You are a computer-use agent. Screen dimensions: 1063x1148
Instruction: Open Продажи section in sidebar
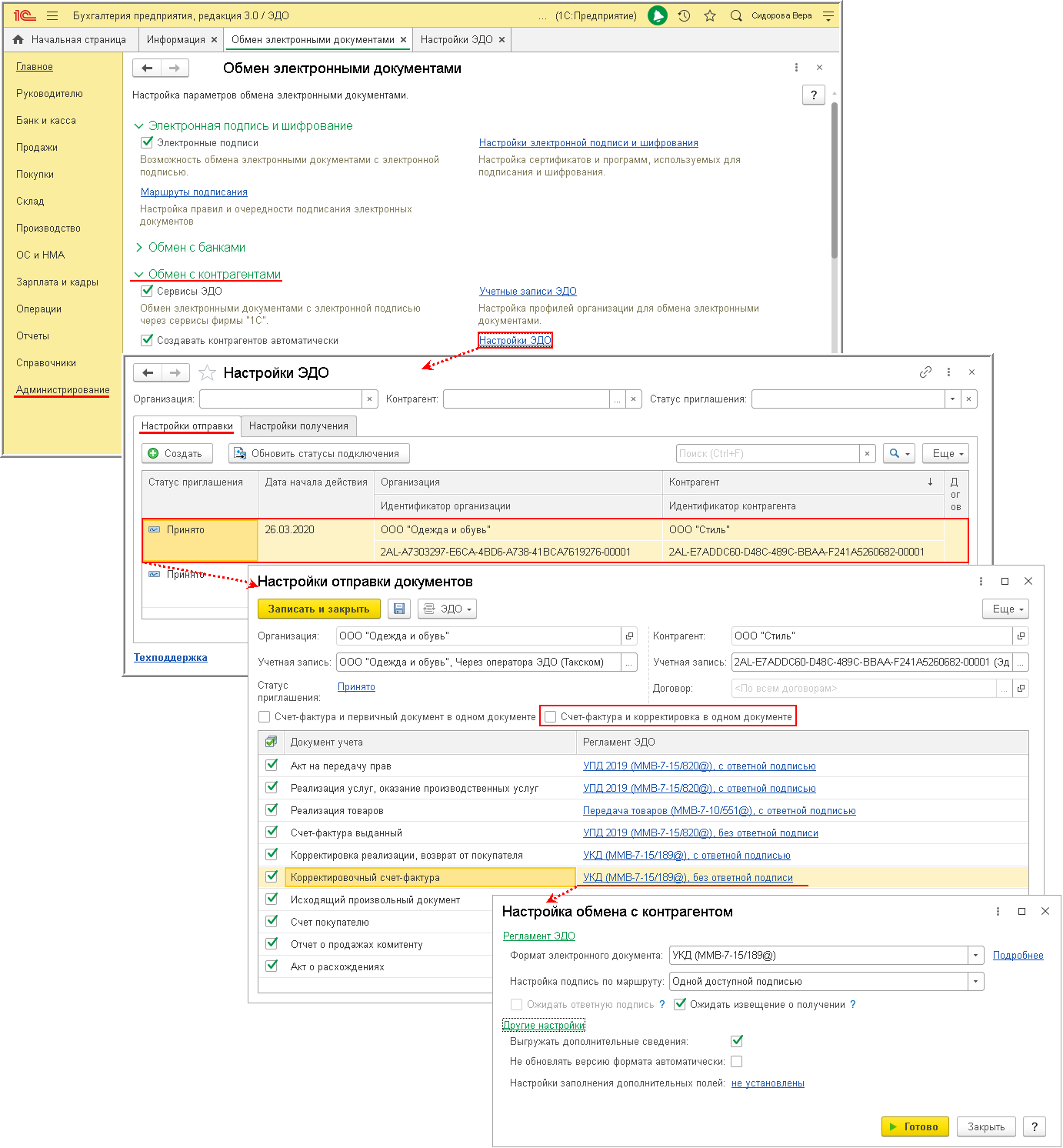[37, 148]
